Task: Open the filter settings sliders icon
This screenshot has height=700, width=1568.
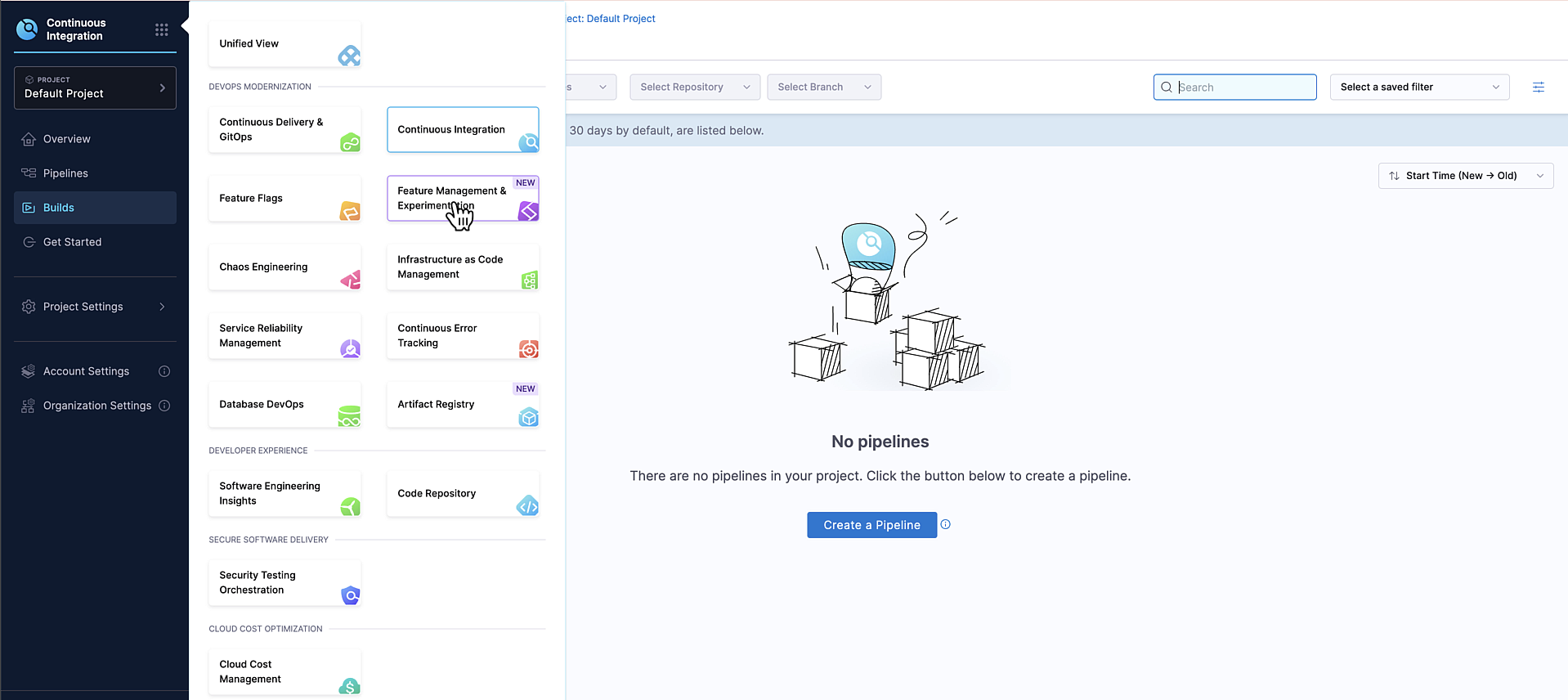Action: tap(1538, 87)
